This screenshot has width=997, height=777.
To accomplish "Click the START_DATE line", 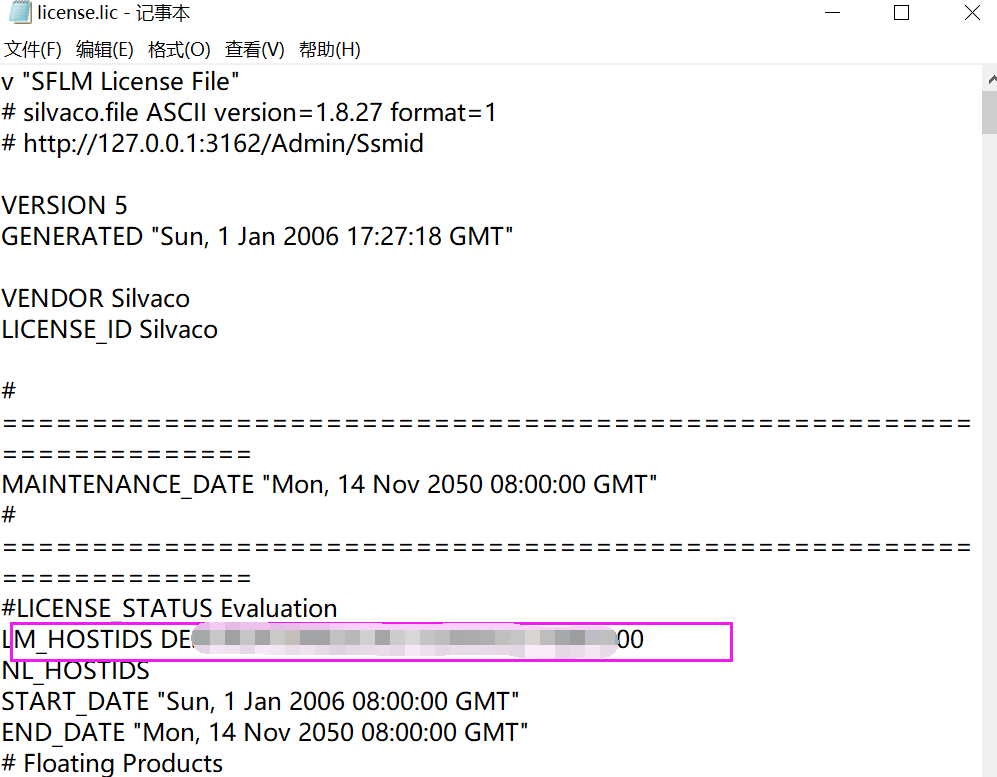I will click(260, 702).
